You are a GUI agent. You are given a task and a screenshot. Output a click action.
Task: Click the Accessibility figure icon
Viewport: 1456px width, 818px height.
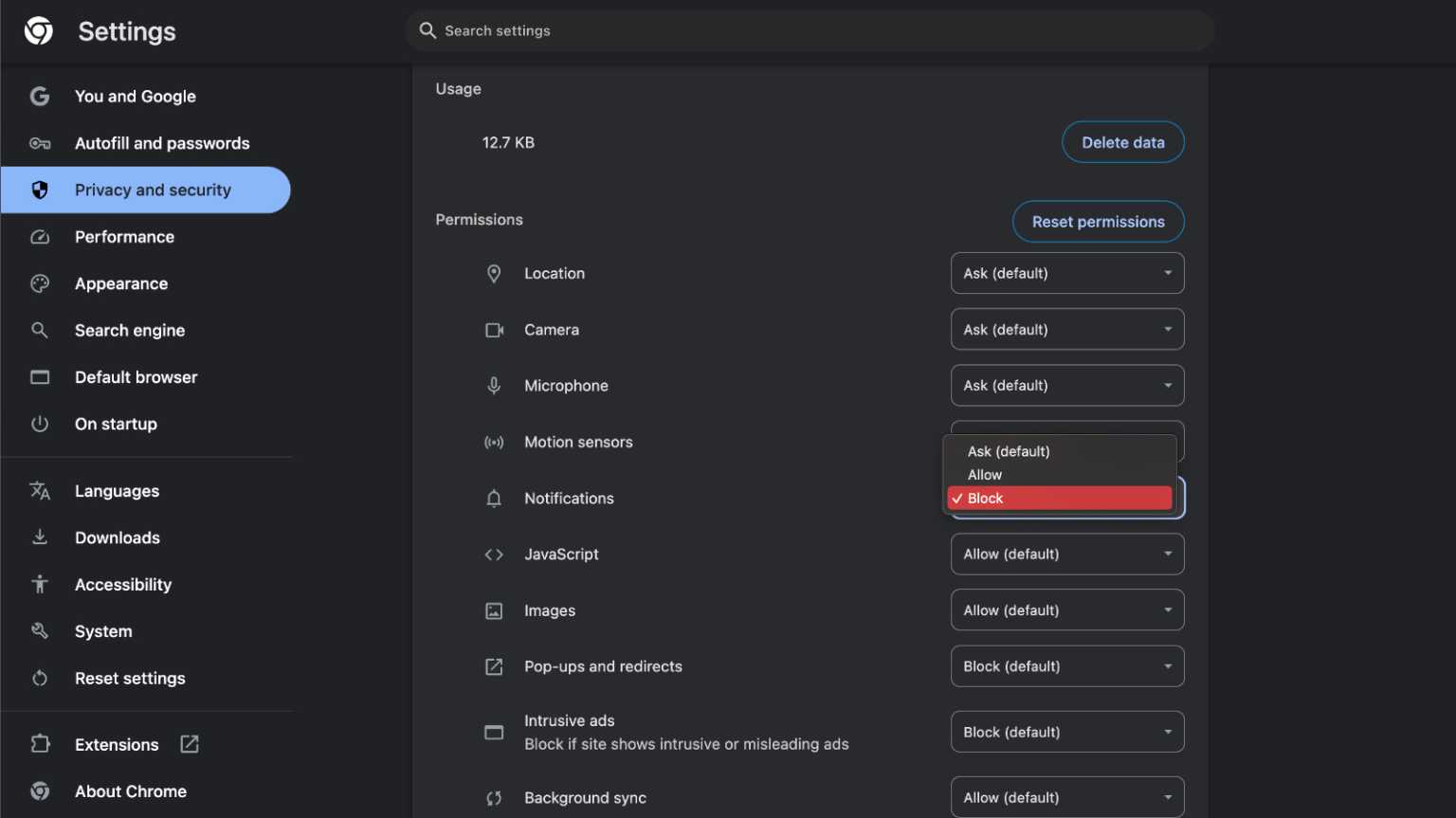[x=40, y=584]
